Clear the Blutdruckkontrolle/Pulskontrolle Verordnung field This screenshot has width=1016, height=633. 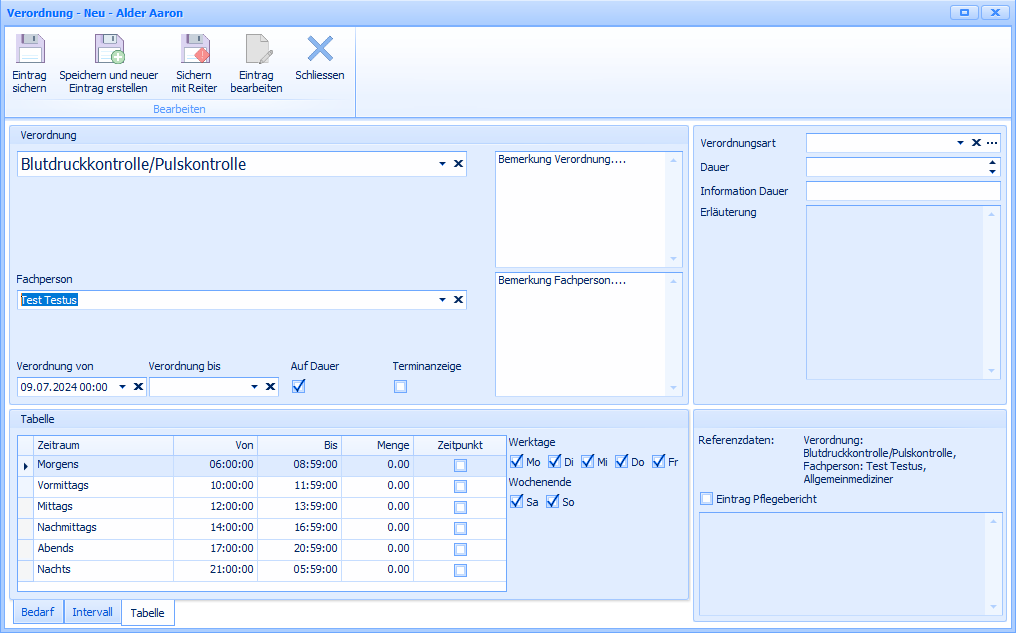(459, 164)
